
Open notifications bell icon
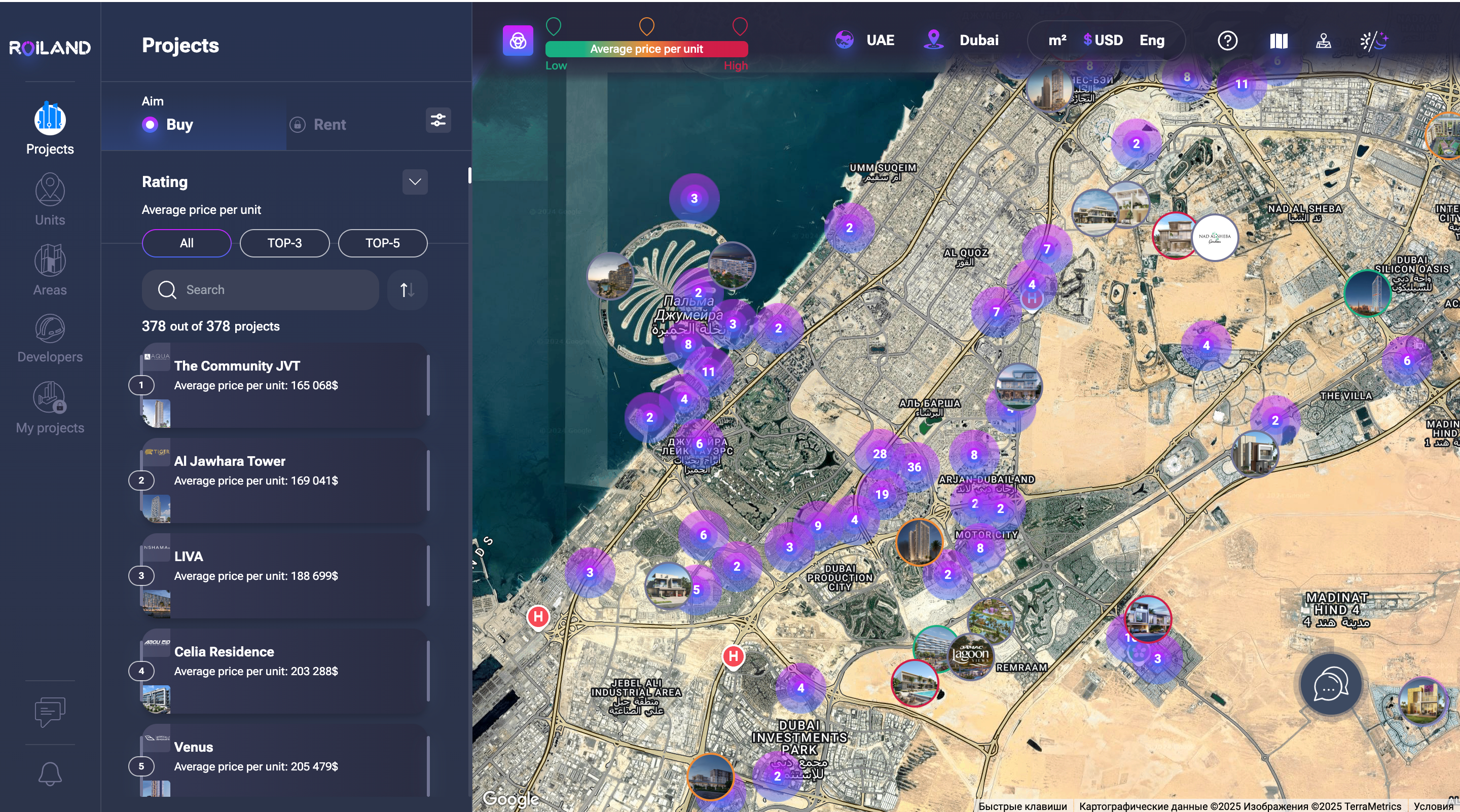coord(50,773)
